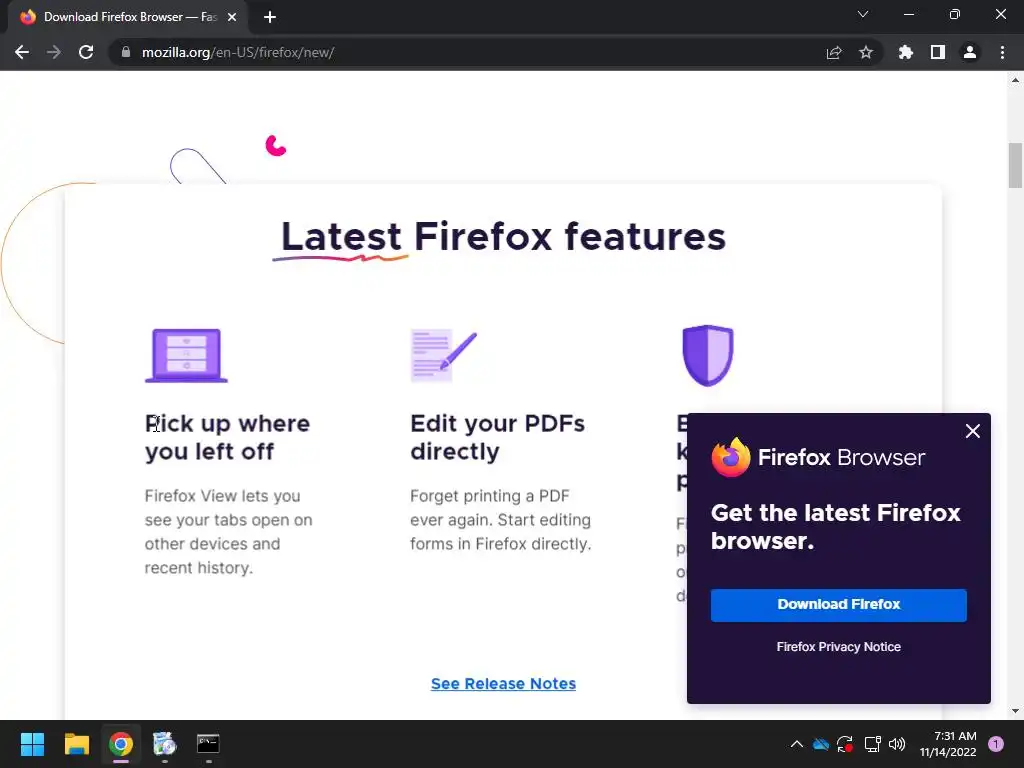
Task: Open the notification badge in taskbar
Action: pos(996,744)
